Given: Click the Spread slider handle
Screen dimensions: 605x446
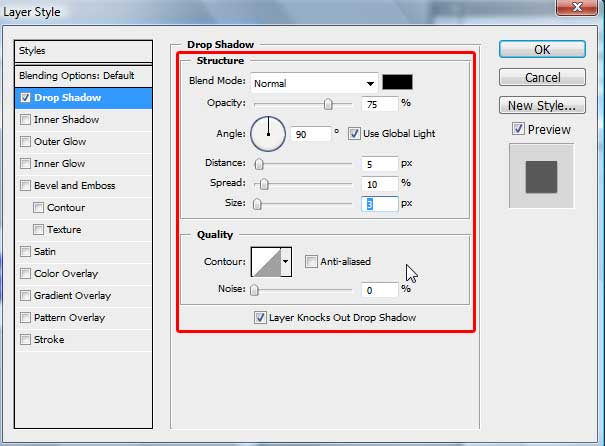Looking at the screenshot, I should [x=264, y=184].
